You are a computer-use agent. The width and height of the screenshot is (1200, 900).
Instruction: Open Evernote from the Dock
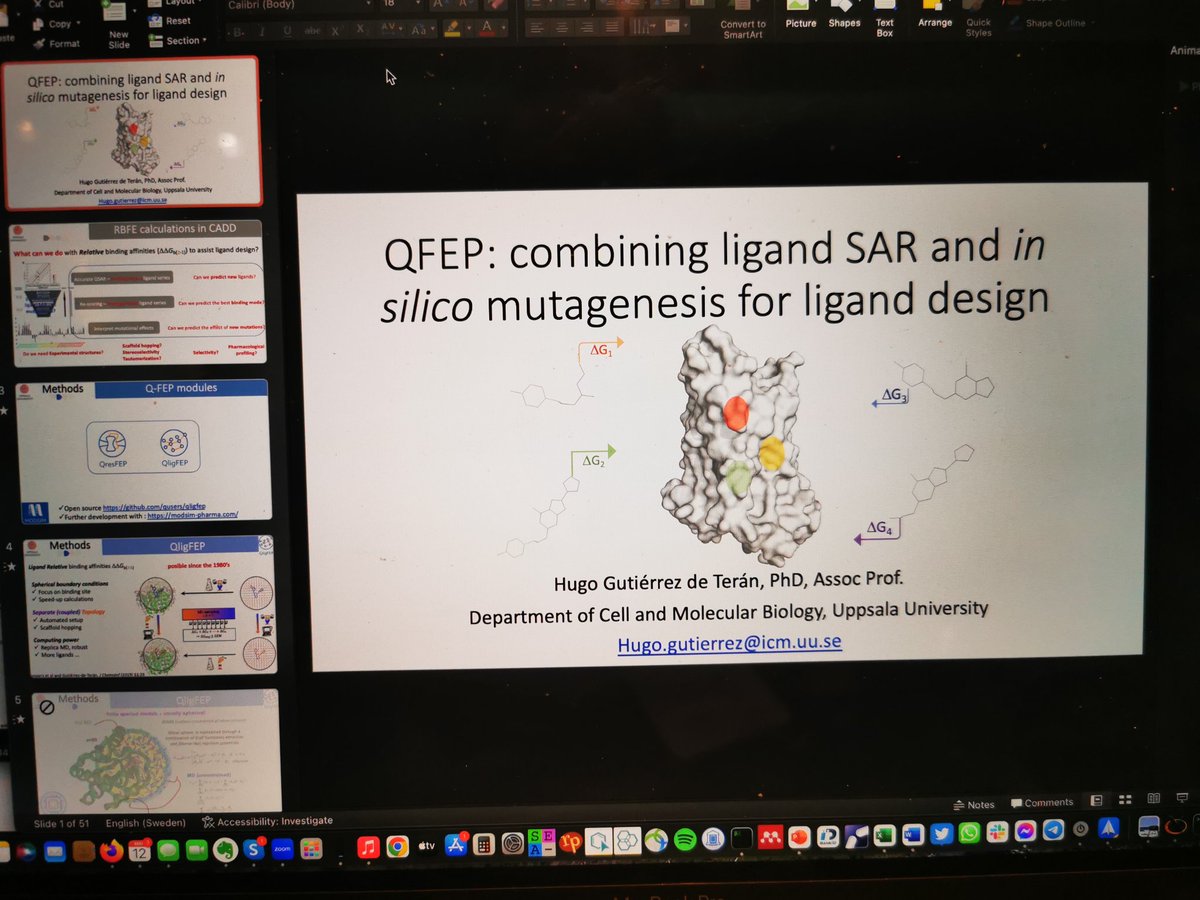click(x=224, y=849)
